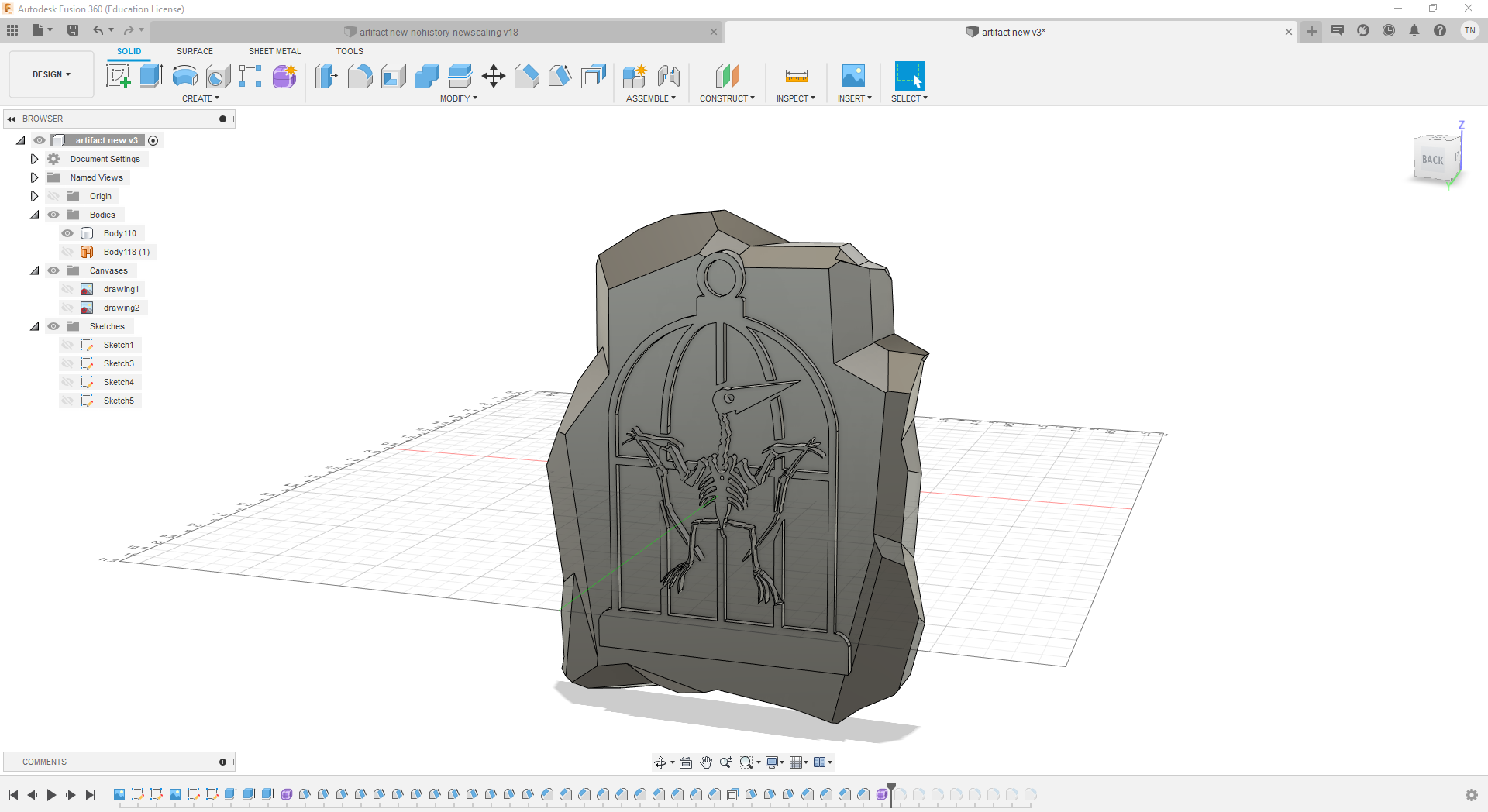The width and height of the screenshot is (1488, 812).
Task: Play the timeline
Action: click(51, 795)
